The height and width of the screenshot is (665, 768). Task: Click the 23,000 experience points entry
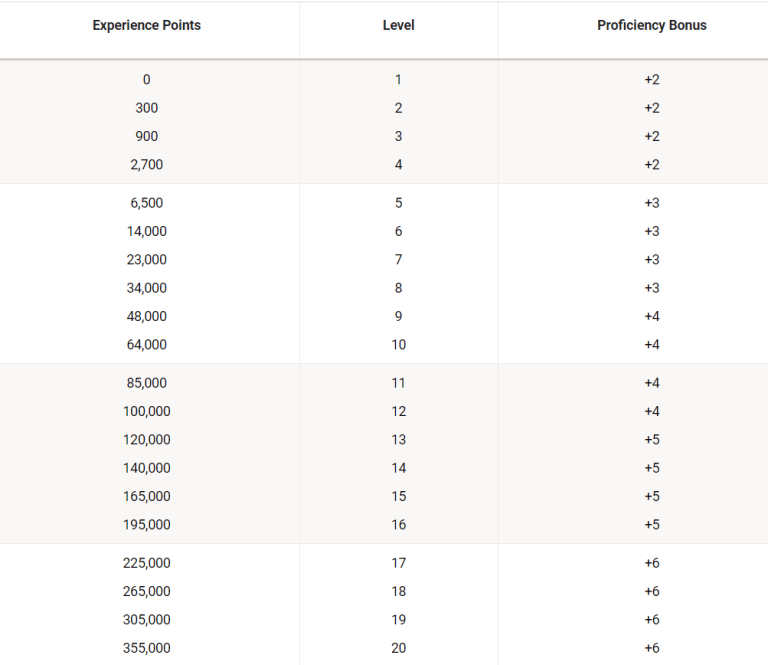point(146,260)
